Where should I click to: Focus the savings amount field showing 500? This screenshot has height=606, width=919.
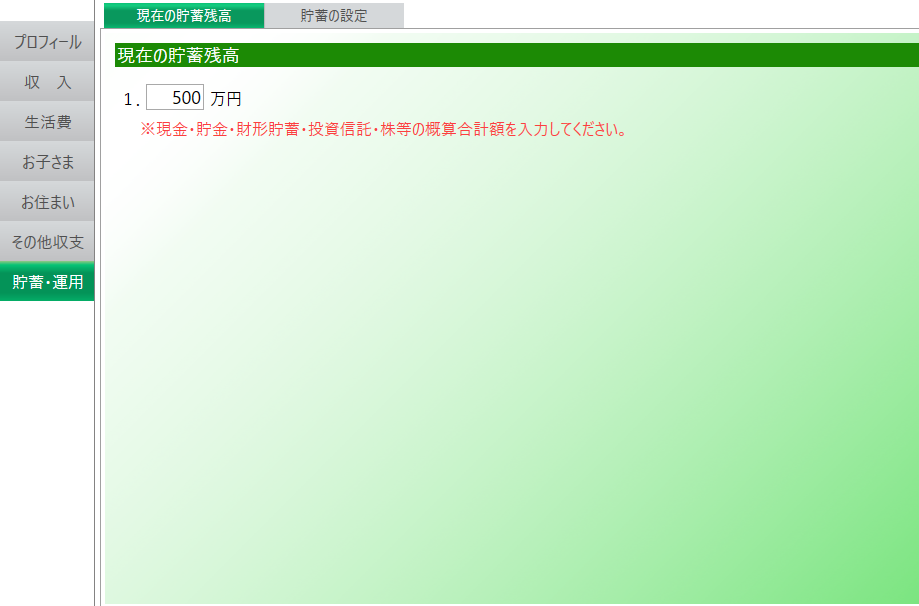coord(175,98)
